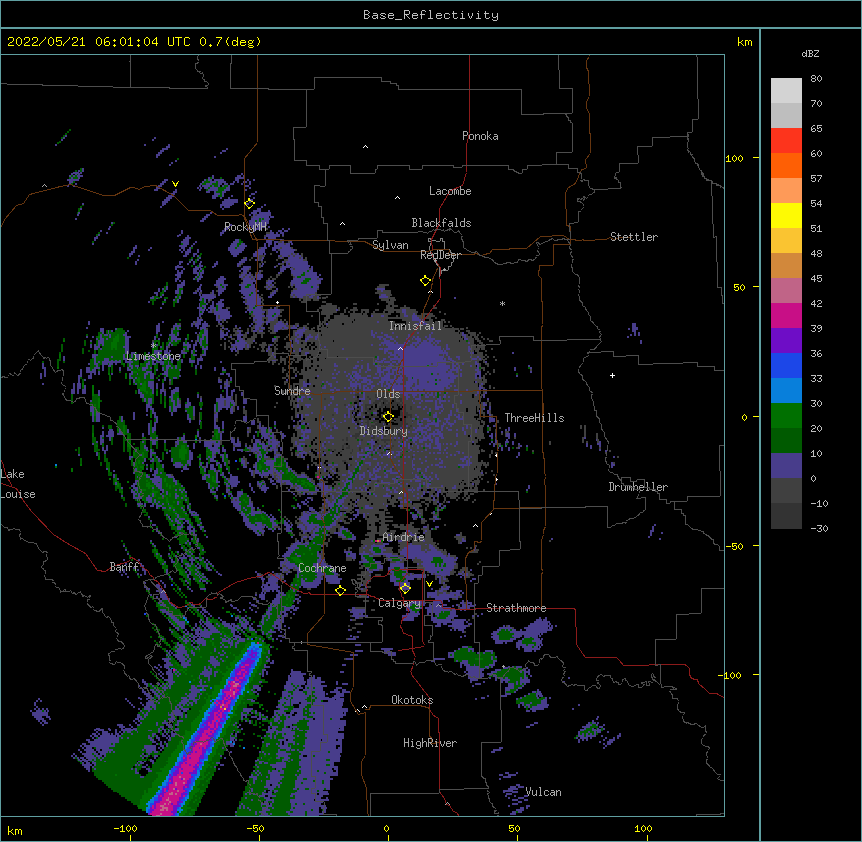
Task: Select the yellow diamond marker south of RedDeer
Action: [x=426, y=281]
